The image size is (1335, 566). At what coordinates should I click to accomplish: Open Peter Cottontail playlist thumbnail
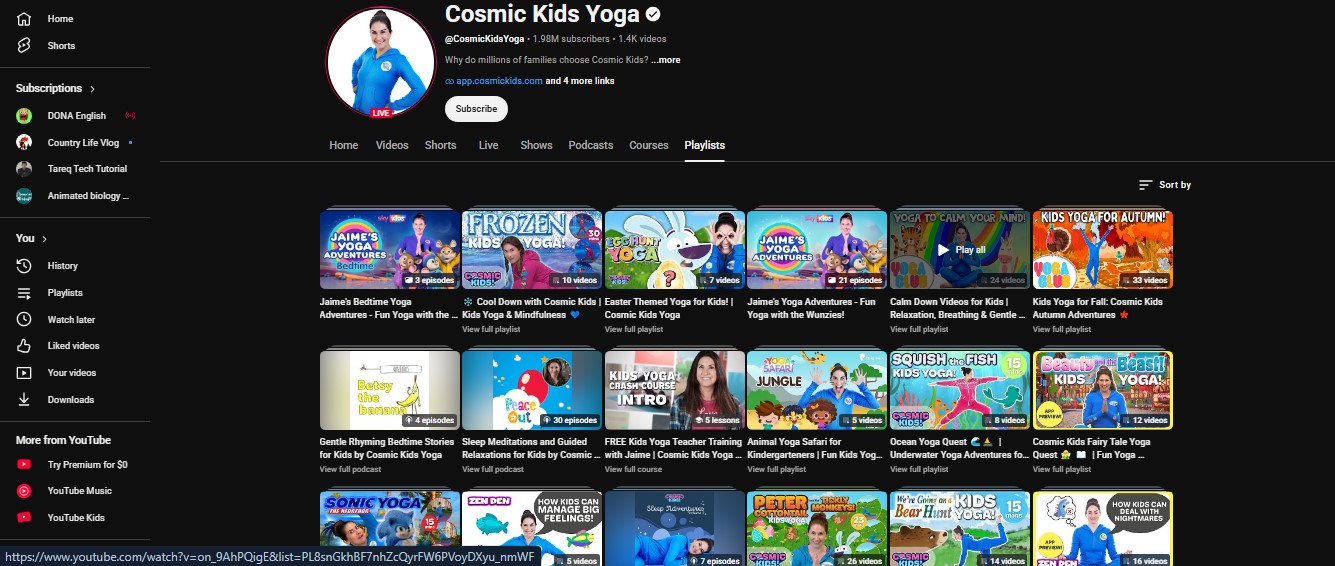pos(817,529)
